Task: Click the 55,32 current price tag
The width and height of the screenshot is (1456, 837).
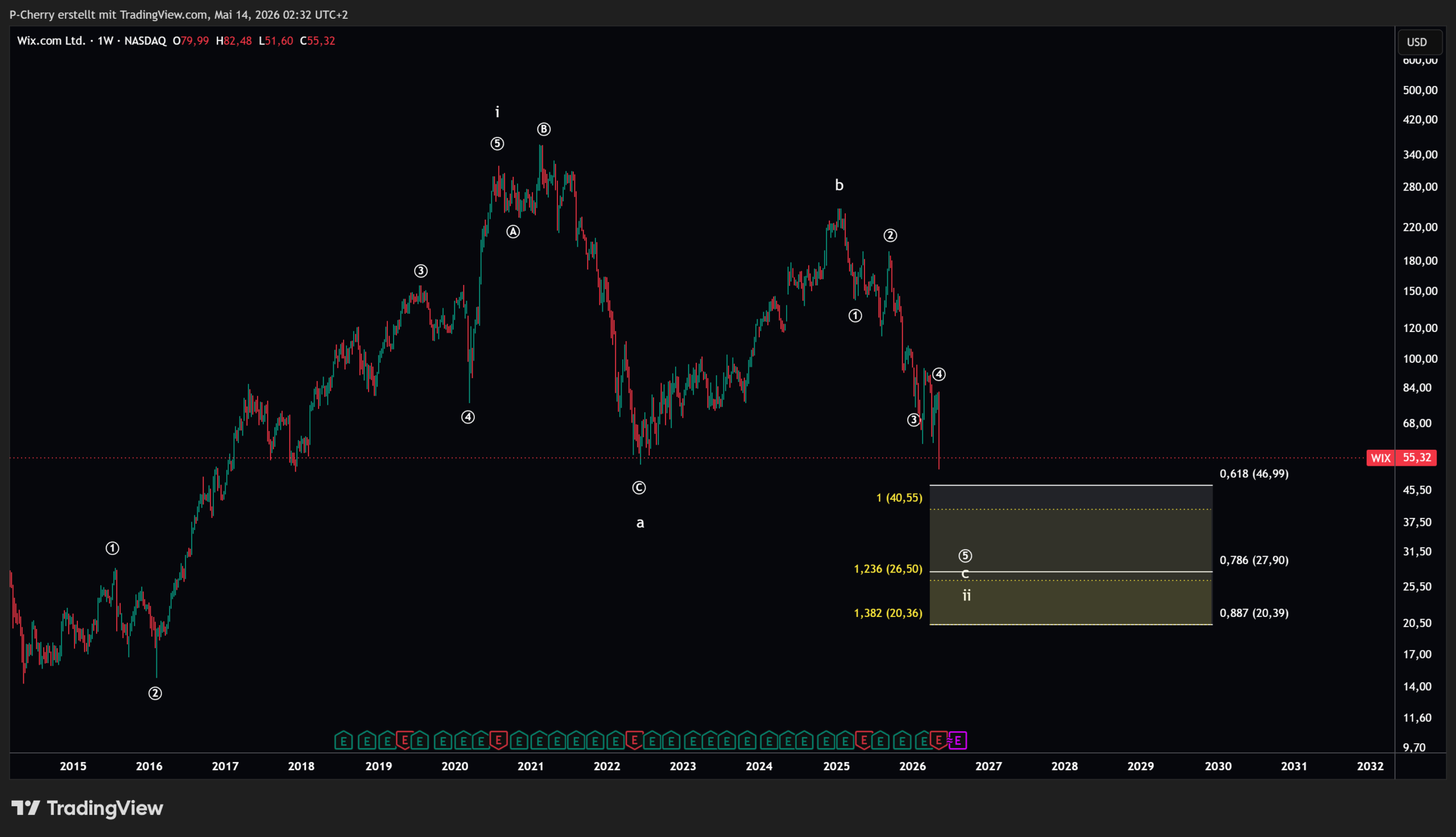Action: [x=1417, y=458]
